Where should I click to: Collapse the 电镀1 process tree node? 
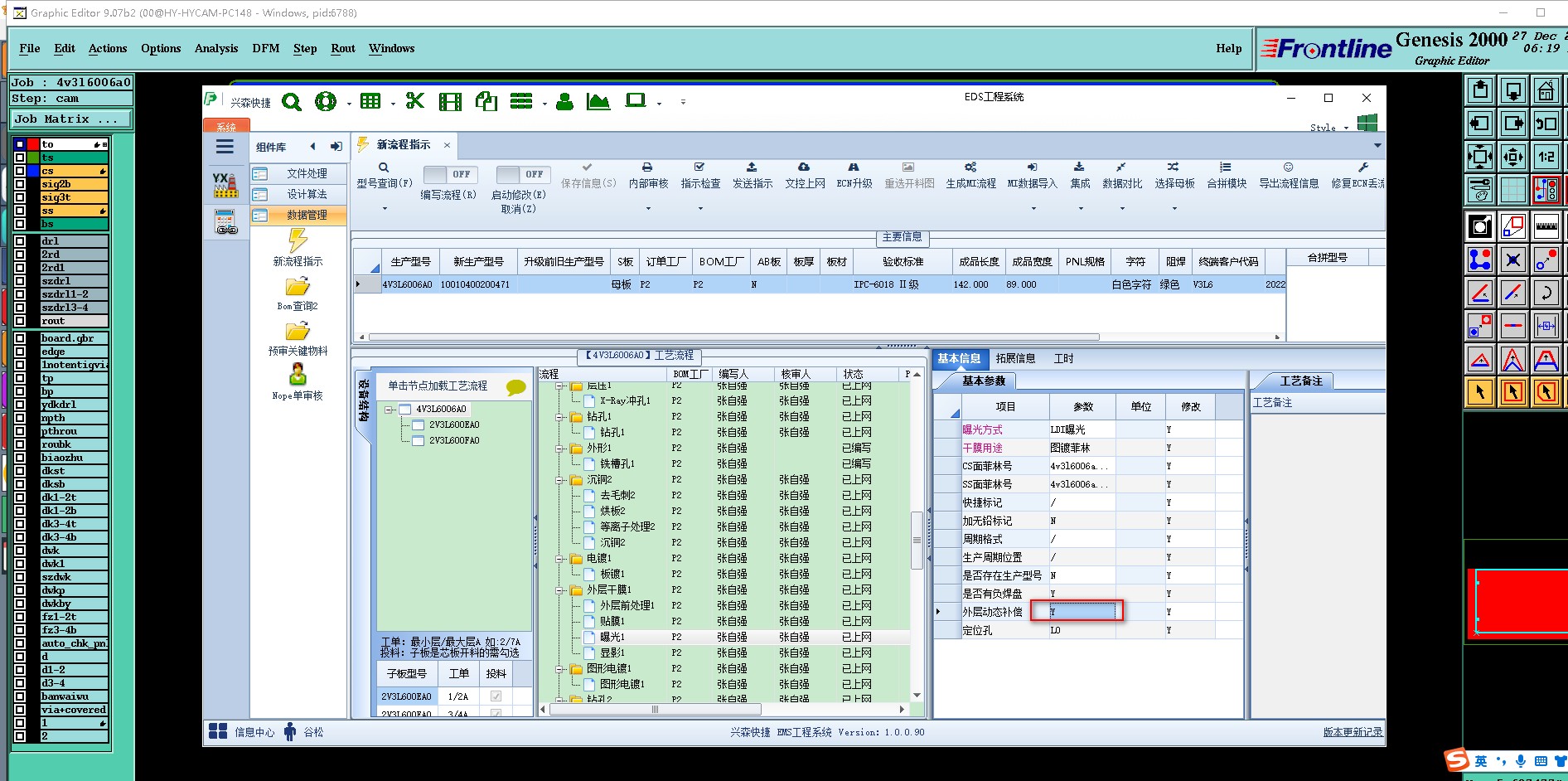[x=560, y=559]
